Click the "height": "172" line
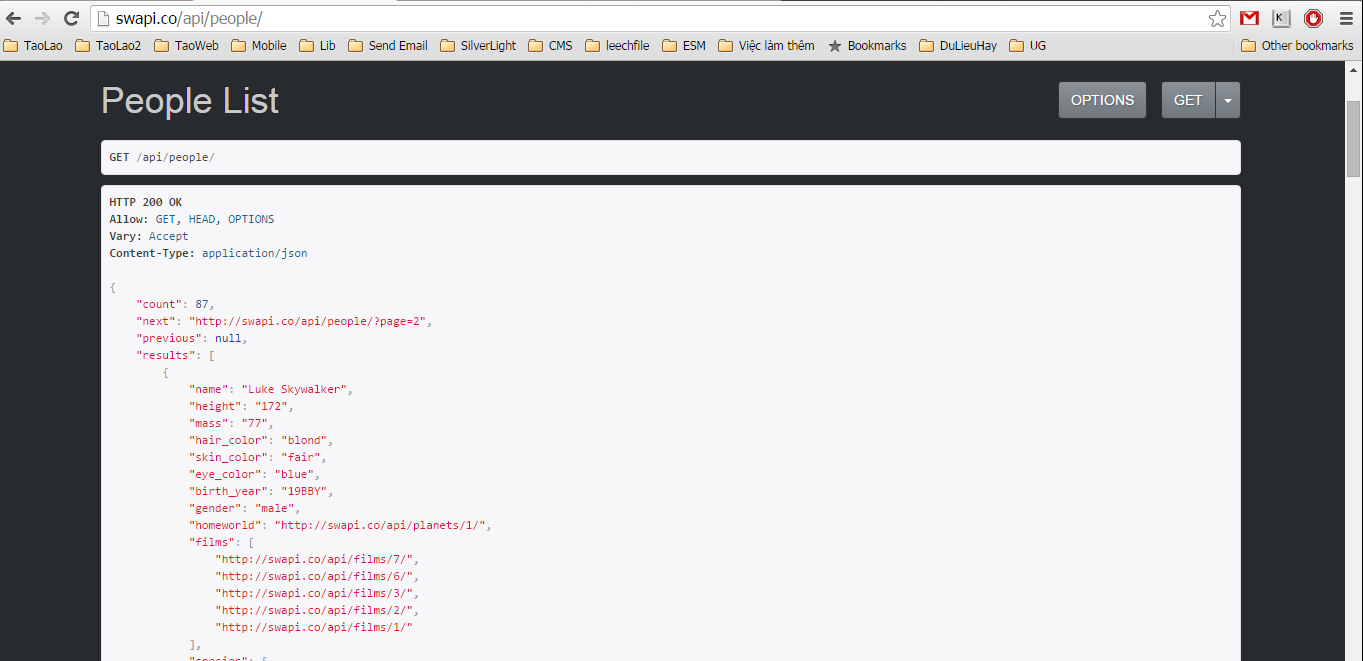Screen dimensions: 1363x661 point(241,406)
